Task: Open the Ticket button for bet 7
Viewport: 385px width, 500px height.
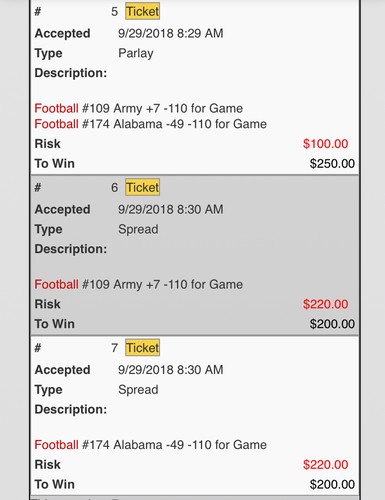Action: [142, 348]
